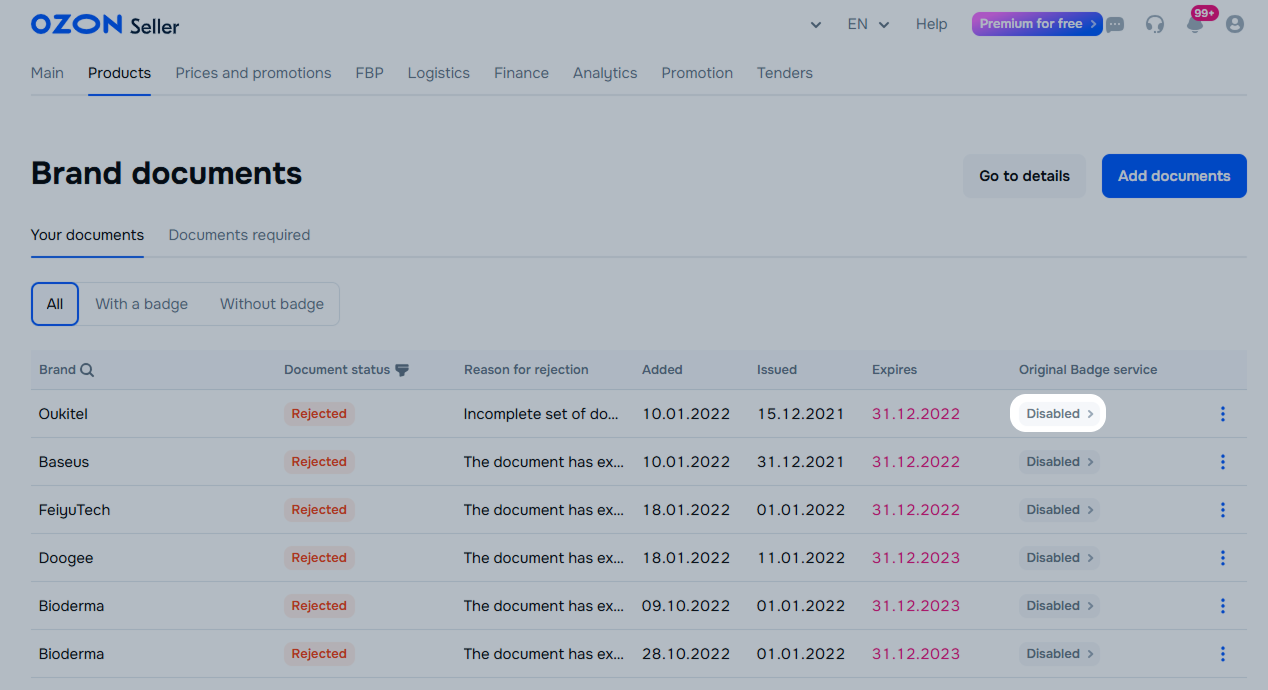Open the Document status filter icon
The width and height of the screenshot is (1268, 690).
[402, 370]
